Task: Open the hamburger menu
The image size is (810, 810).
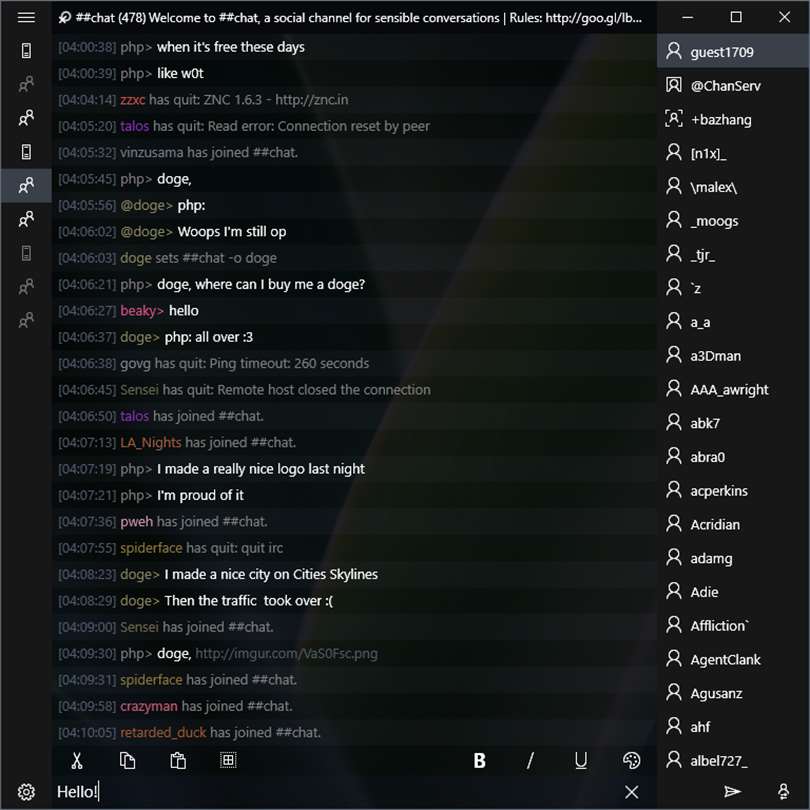Action: click(26, 18)
